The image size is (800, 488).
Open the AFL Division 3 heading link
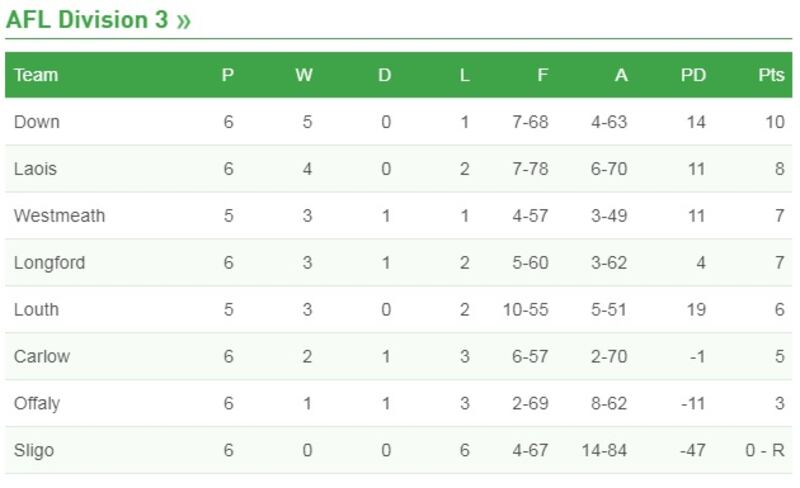coord(98,21)
